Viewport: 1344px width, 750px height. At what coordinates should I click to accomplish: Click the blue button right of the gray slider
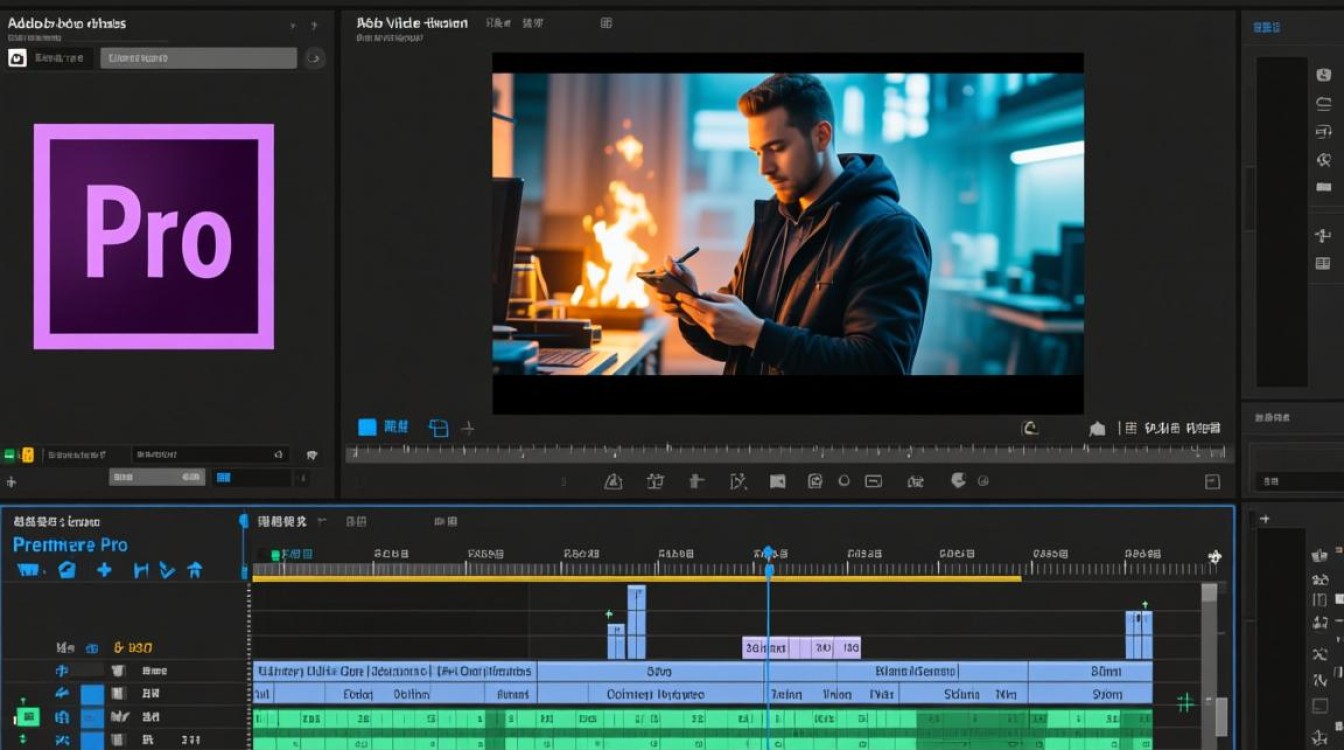pyautogui.click(x=223, y=478)
